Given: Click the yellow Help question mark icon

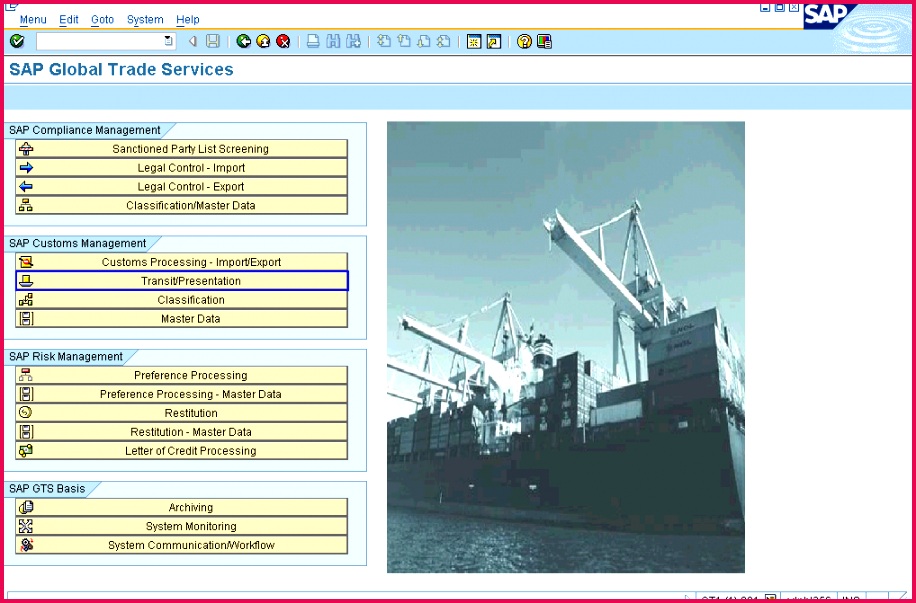Looking at the screenshot, I should pos(525,41).
